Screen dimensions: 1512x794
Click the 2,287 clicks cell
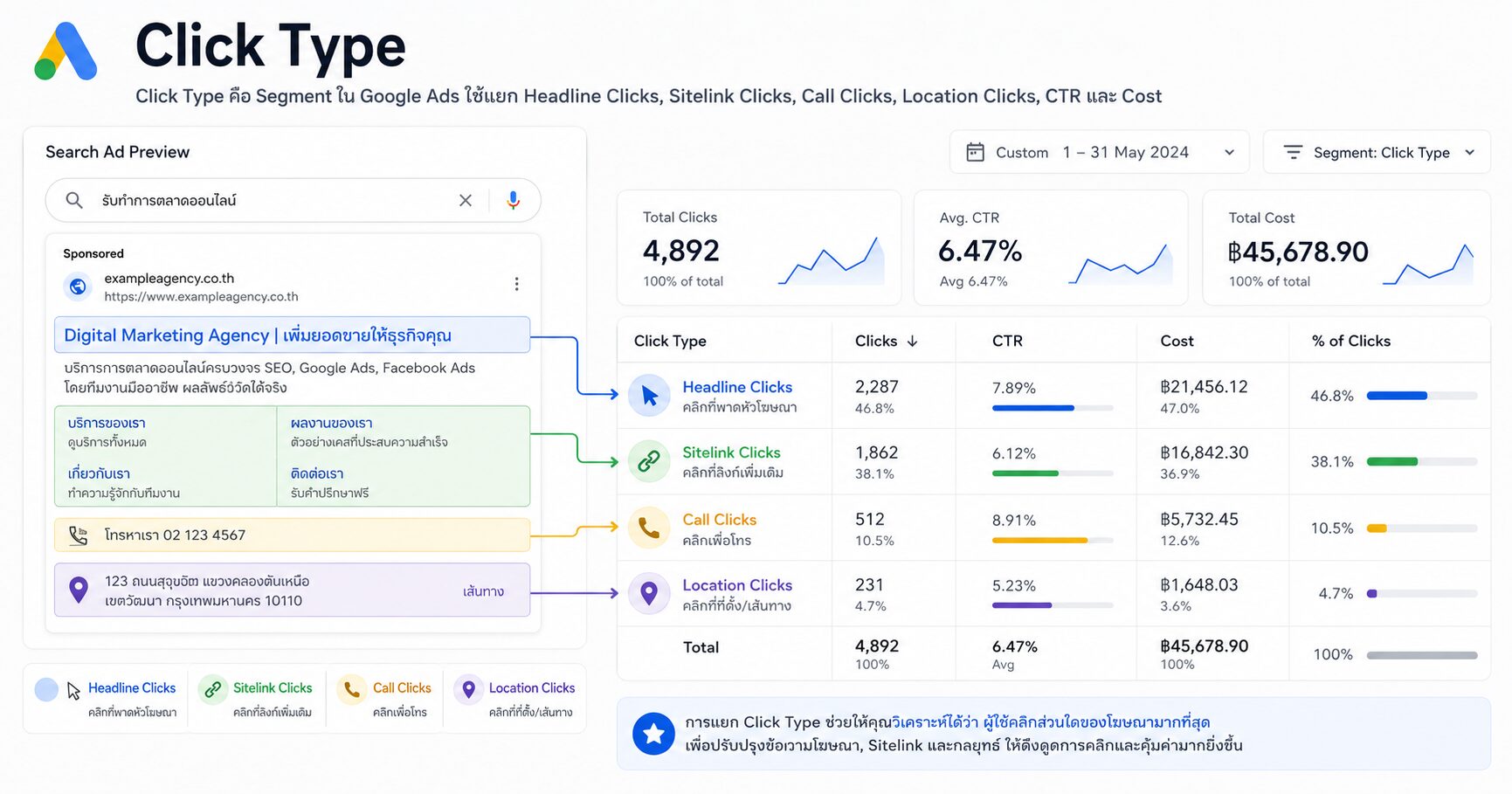(x=876, y=387)
